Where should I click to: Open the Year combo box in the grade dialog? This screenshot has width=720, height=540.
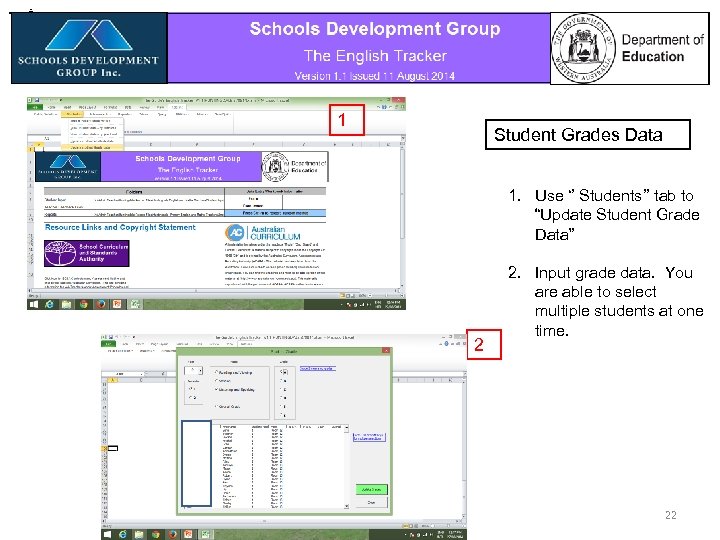point(194,371)
